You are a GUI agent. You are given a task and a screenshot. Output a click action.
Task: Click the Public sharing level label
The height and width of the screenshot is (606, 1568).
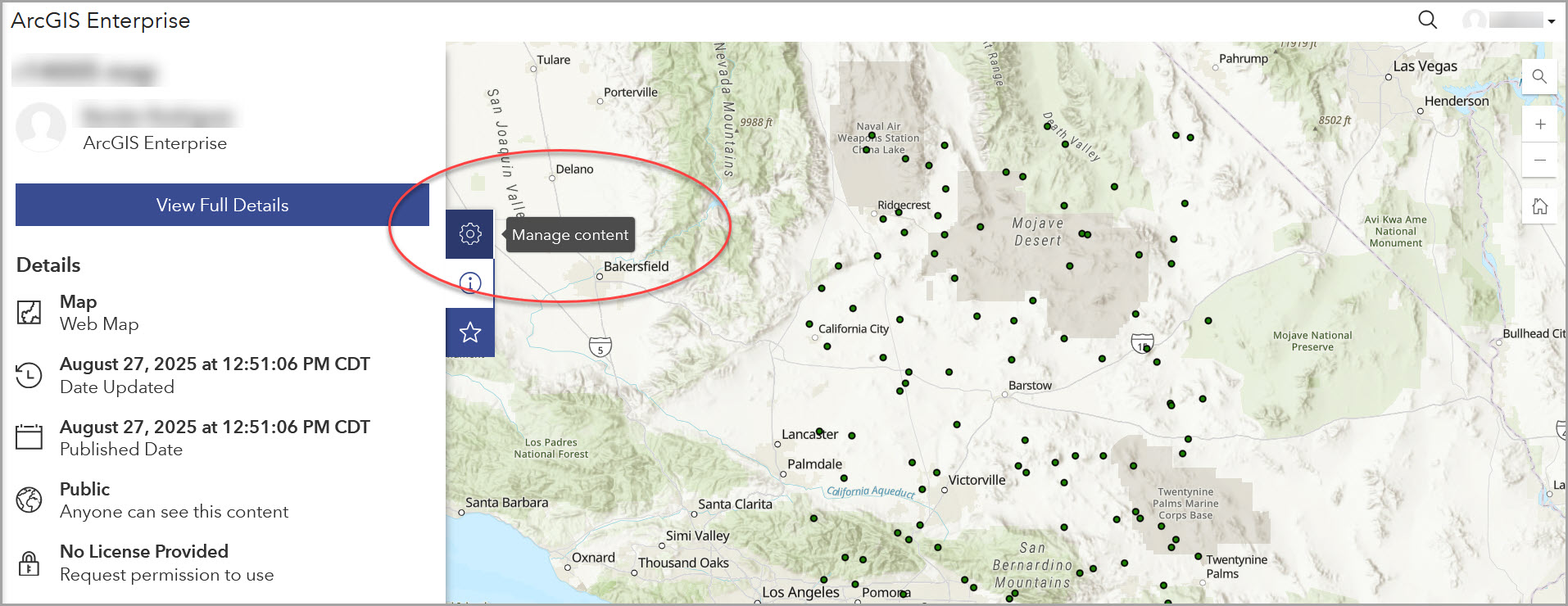(x=84, y=489)
